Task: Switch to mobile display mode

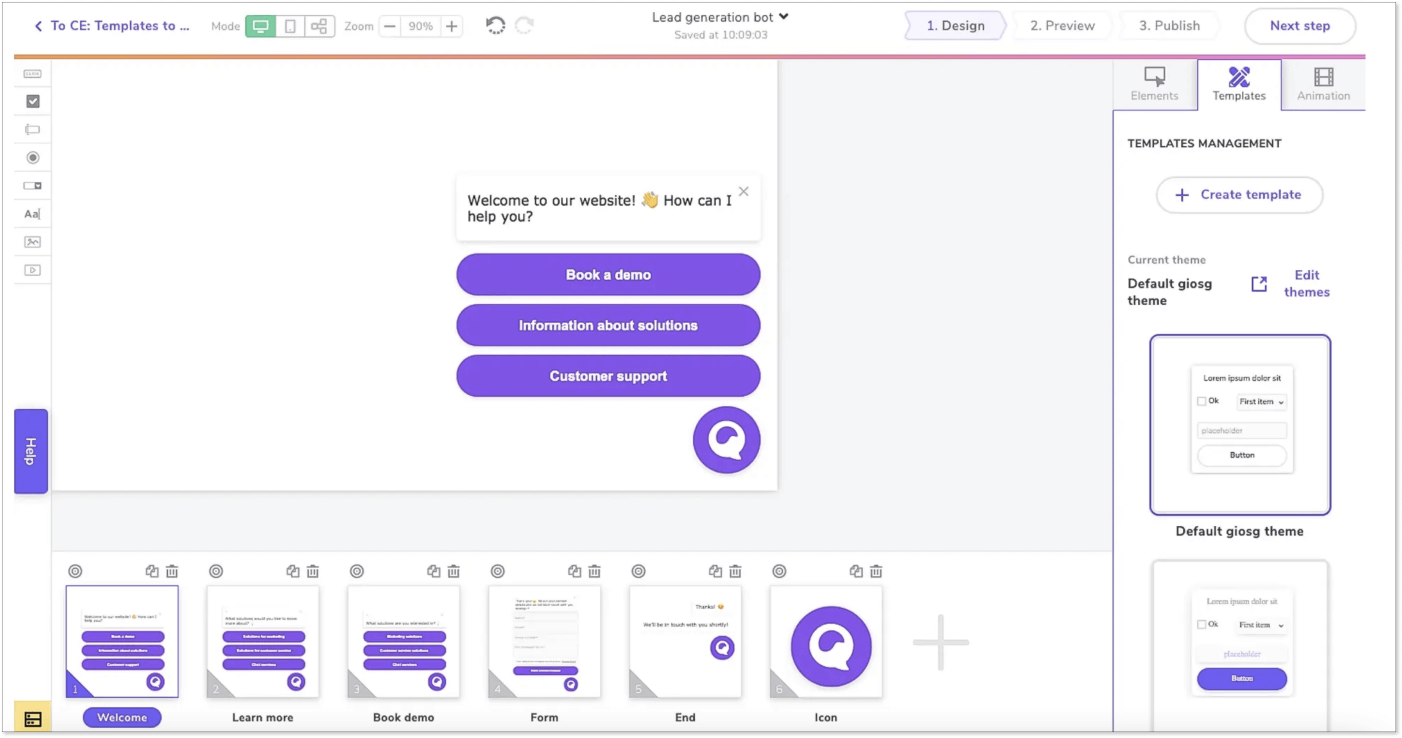Action: tap(290, 26)
